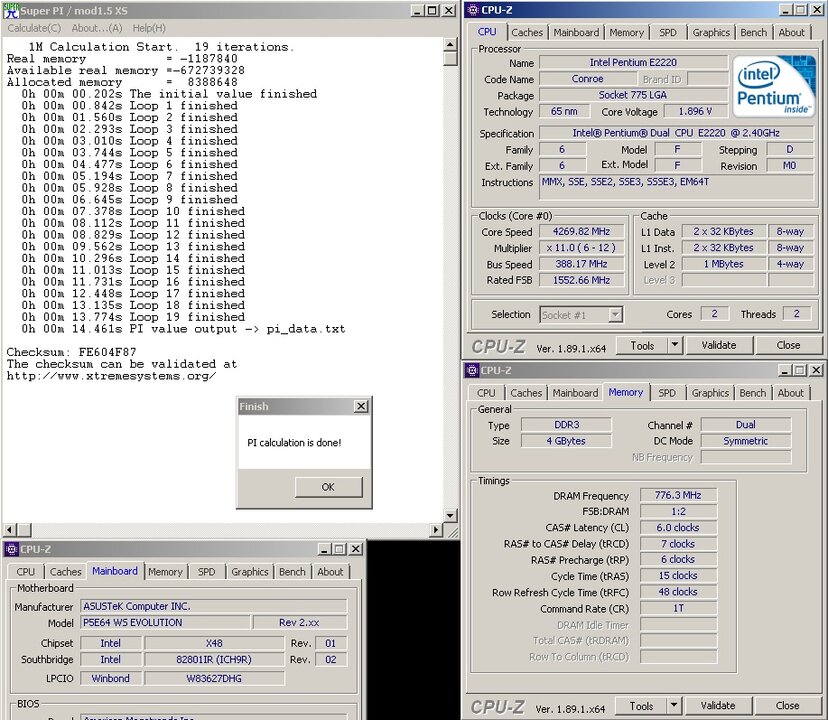Click the Bus Speed value 388.17 MHz

pyautogui.click(x=581, y=264)
